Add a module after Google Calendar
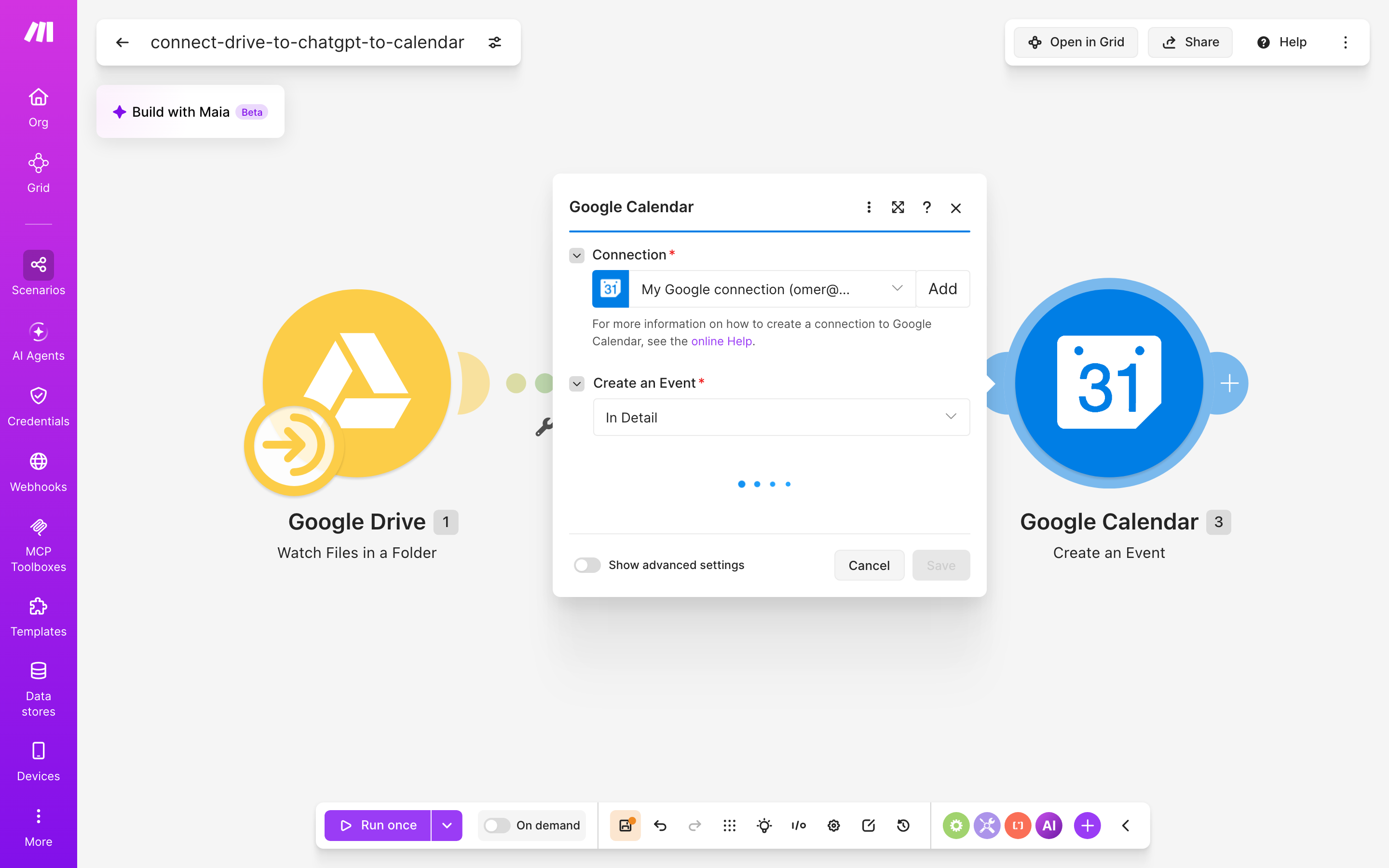The width and height of the screenshot is (1389, 868). 1229,383
